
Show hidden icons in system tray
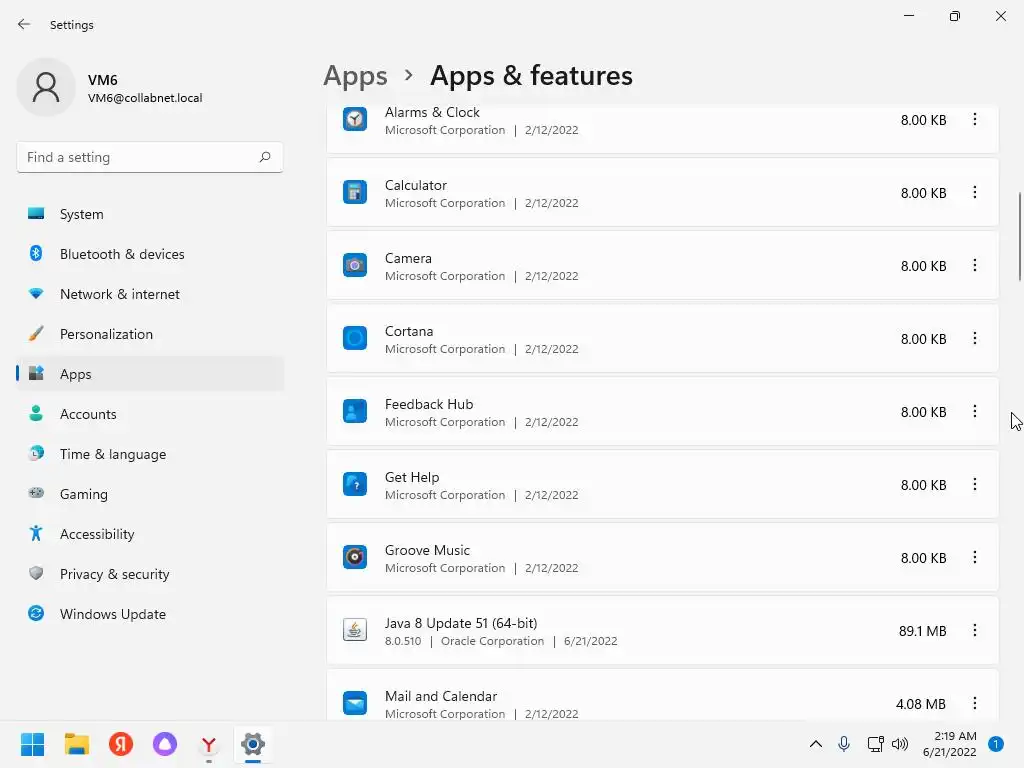click(x=815, y=744)
